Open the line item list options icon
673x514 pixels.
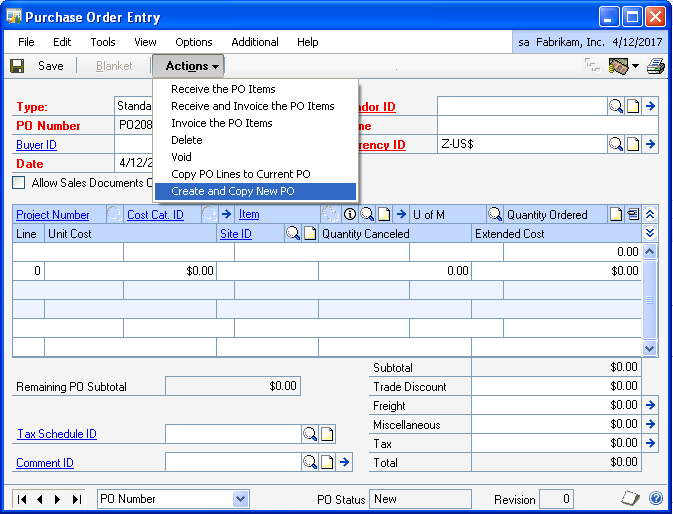click(633, 214)
